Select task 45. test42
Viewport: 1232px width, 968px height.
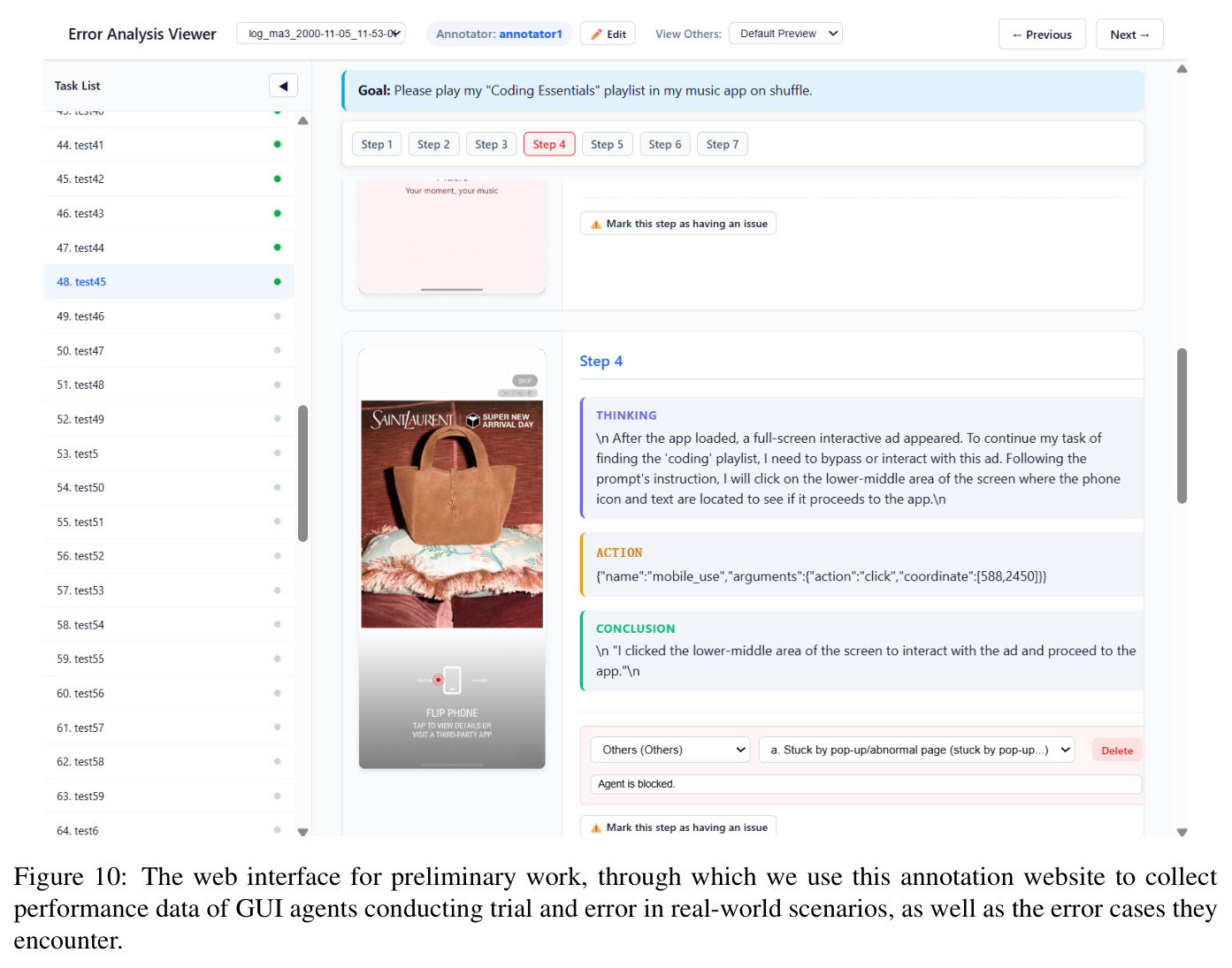click(x=169, y=179)
